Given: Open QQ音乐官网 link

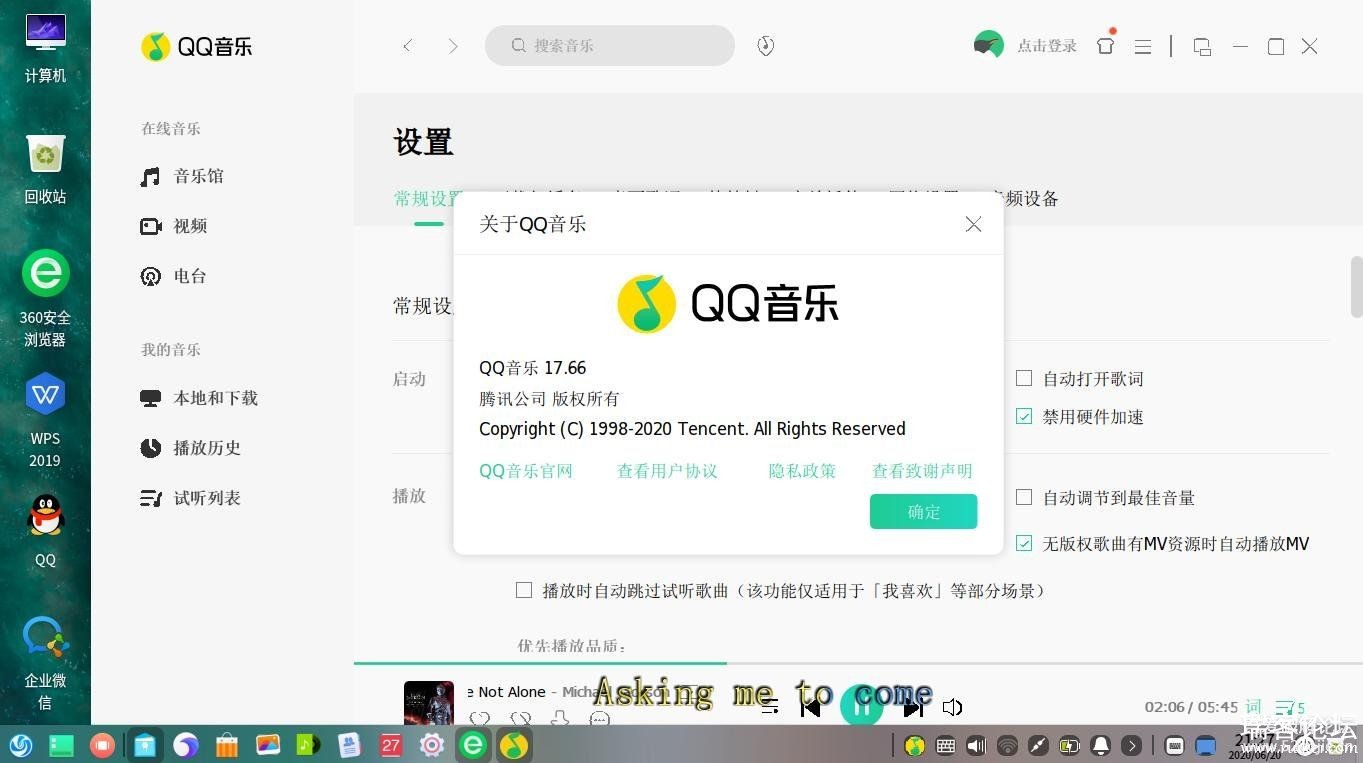Looking at the screenshot, I should point(526,471).
